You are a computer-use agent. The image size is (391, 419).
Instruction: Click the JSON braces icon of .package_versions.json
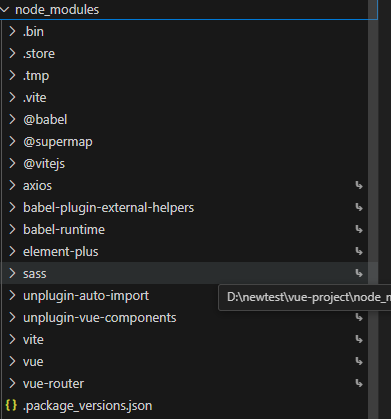coord(11,405)
